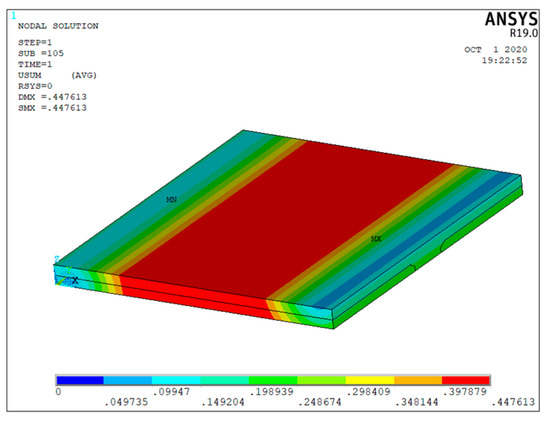Click the legend value .198939
This screenshot has width=550, height=421.
271,391
